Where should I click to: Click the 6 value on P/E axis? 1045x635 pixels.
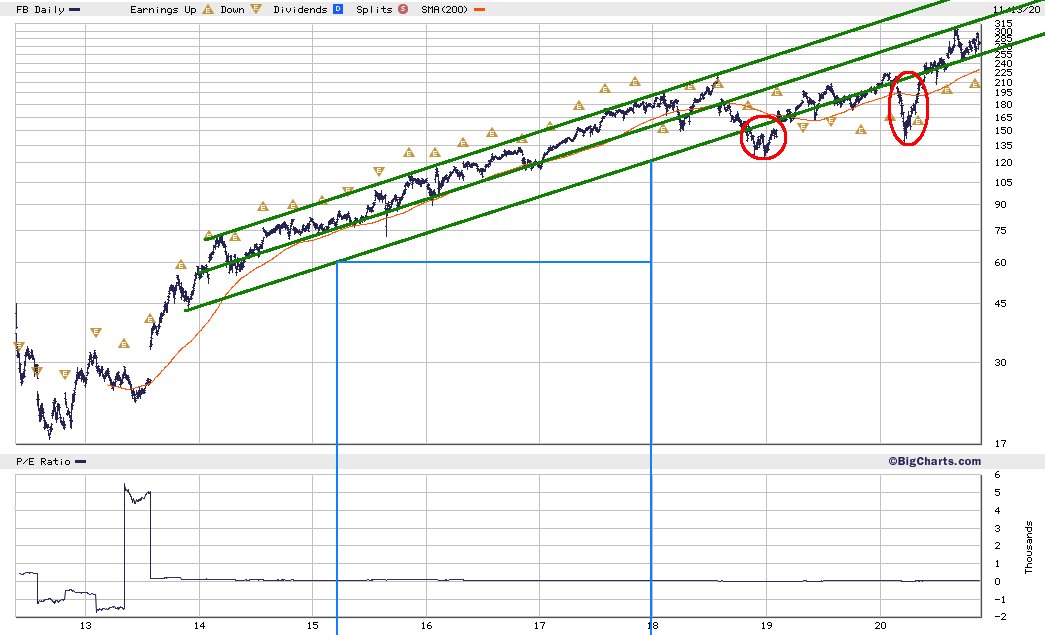pyautogui.click(x=998, y=475)
